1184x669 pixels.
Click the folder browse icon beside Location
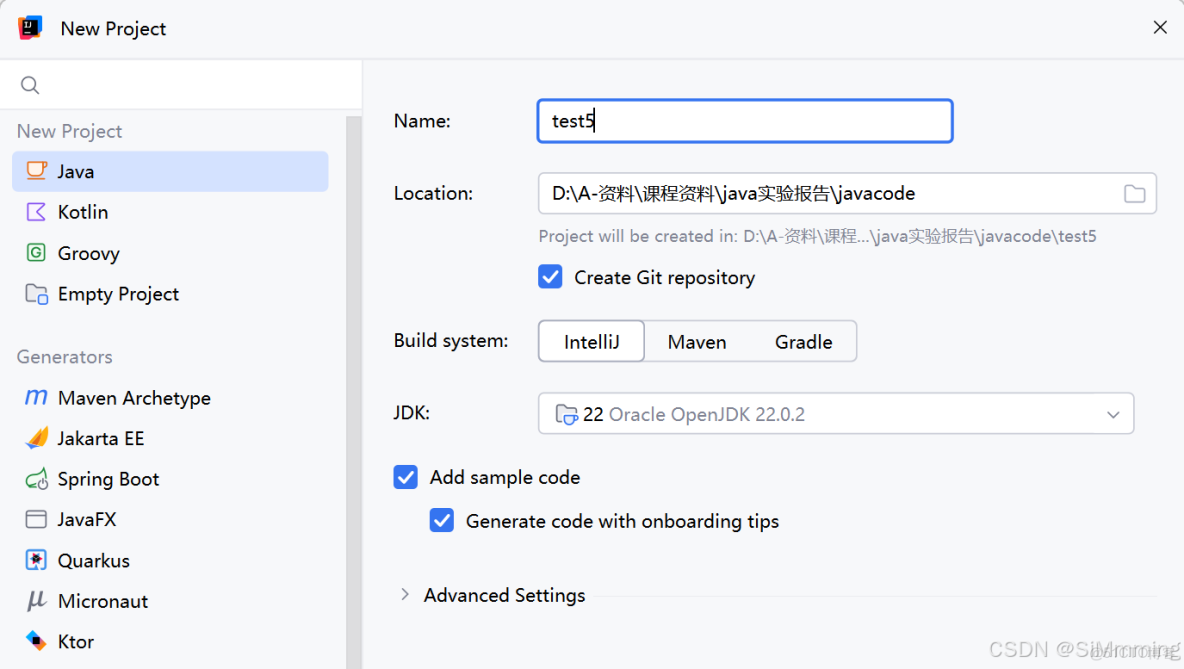click(x=1135, y=193)
